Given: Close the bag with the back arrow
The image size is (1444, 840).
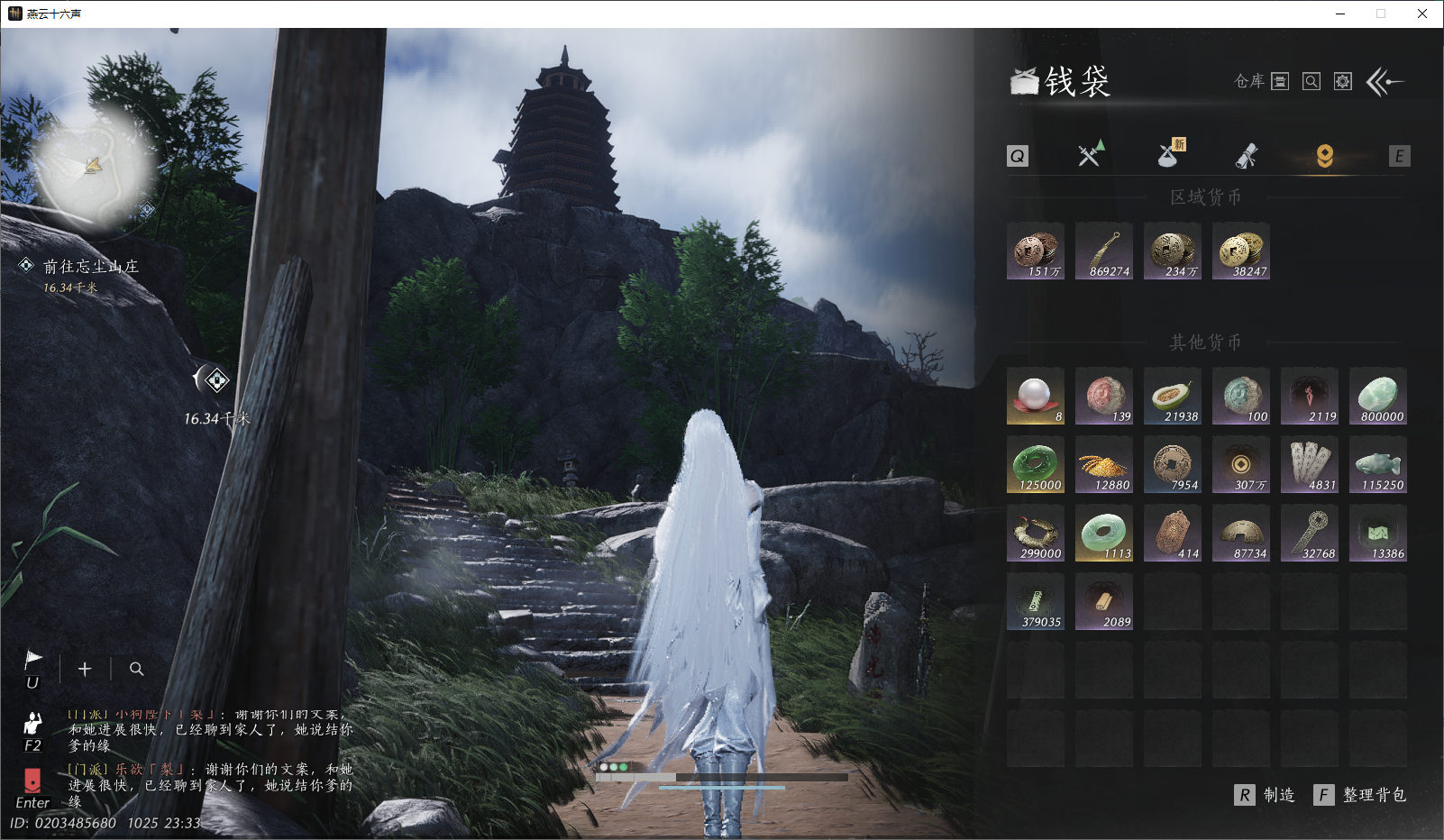Looking at the screenshot, I should [1385, 82].
